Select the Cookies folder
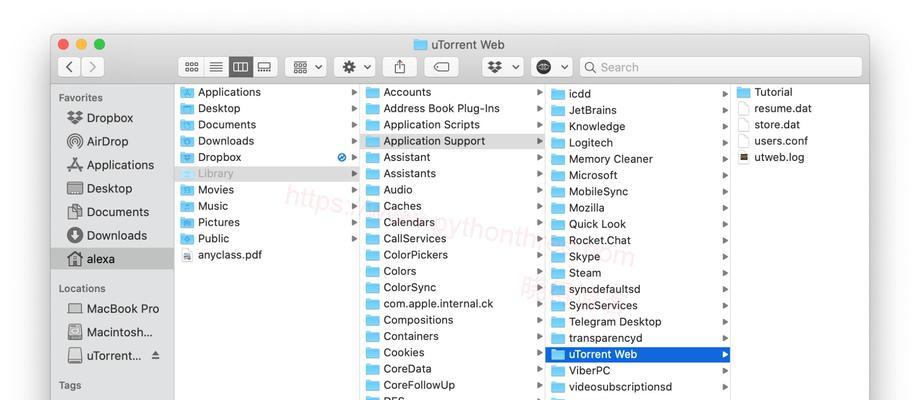Image resolution: width=920 pixels, height=400 pixels. tap(453, 352)
